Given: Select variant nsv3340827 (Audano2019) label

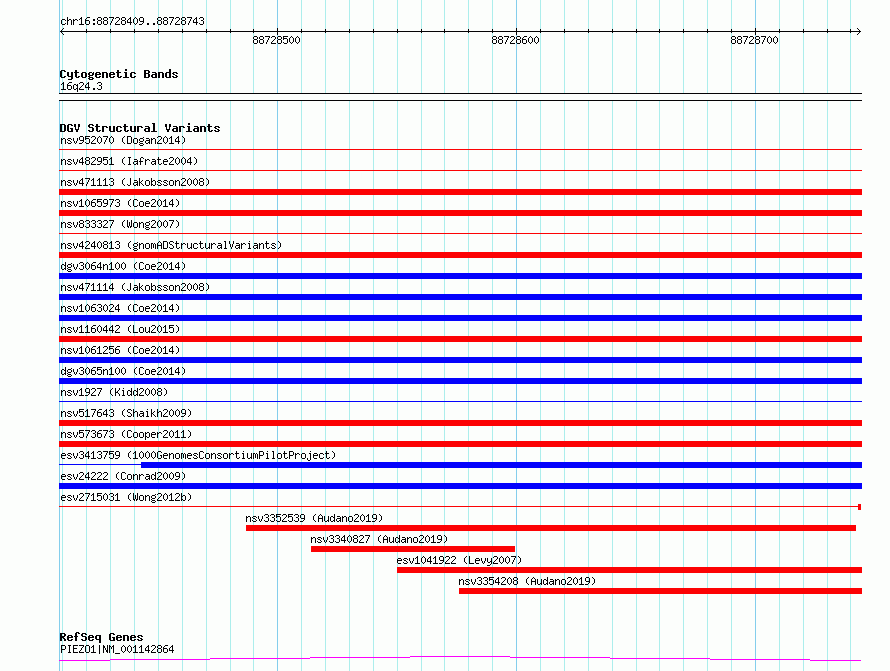Looking at the screenshot, I should 379,539.
